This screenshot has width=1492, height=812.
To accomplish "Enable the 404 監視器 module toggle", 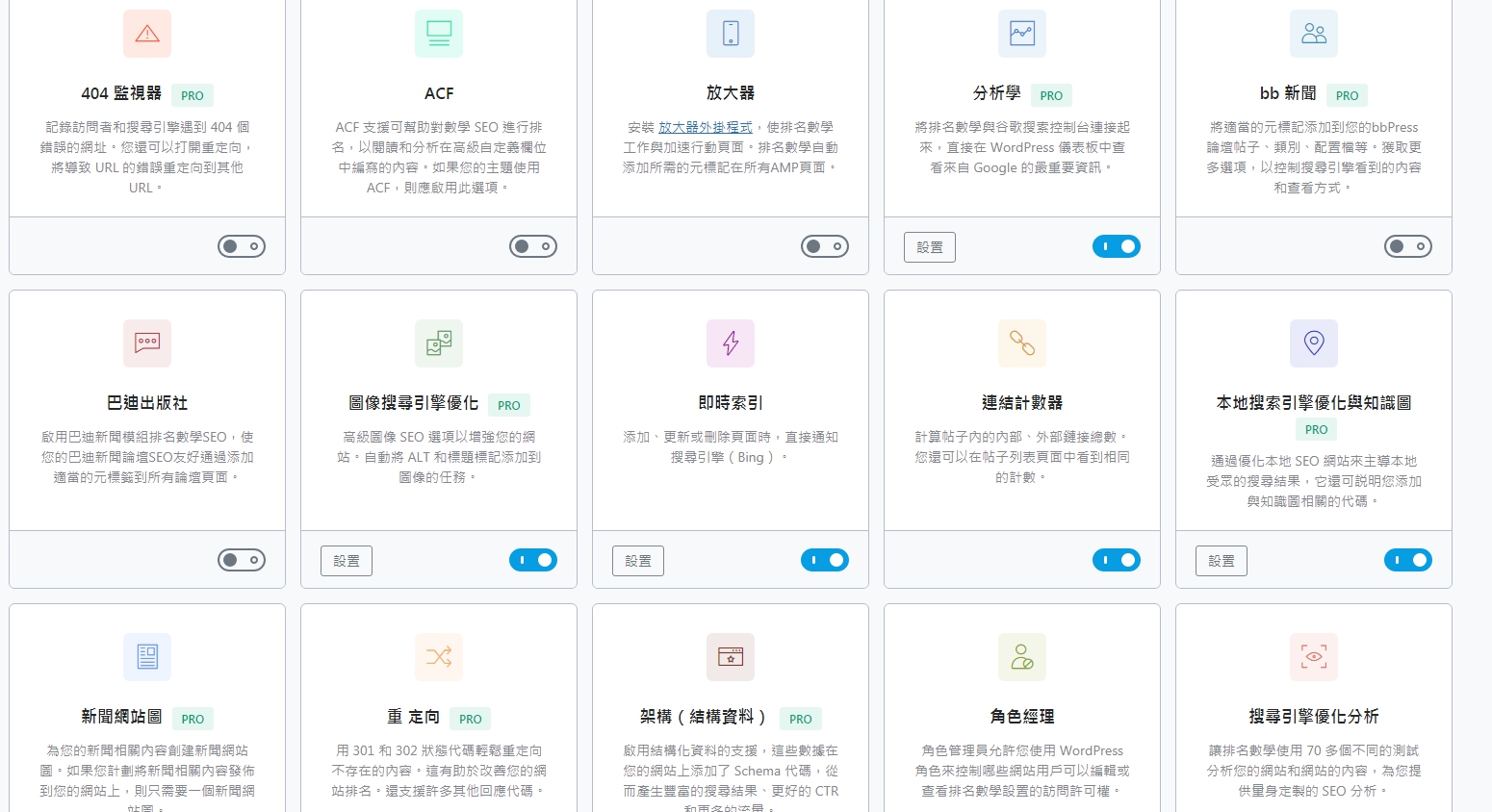I will (x=242, y=246).
